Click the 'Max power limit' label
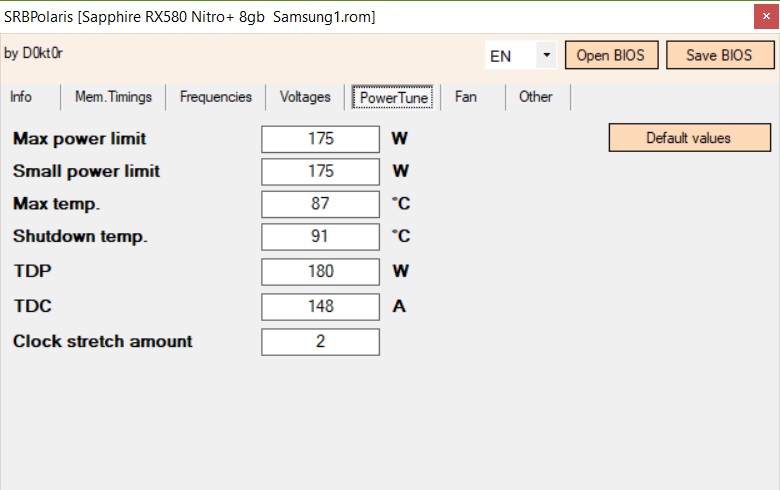 pos(80,139)
